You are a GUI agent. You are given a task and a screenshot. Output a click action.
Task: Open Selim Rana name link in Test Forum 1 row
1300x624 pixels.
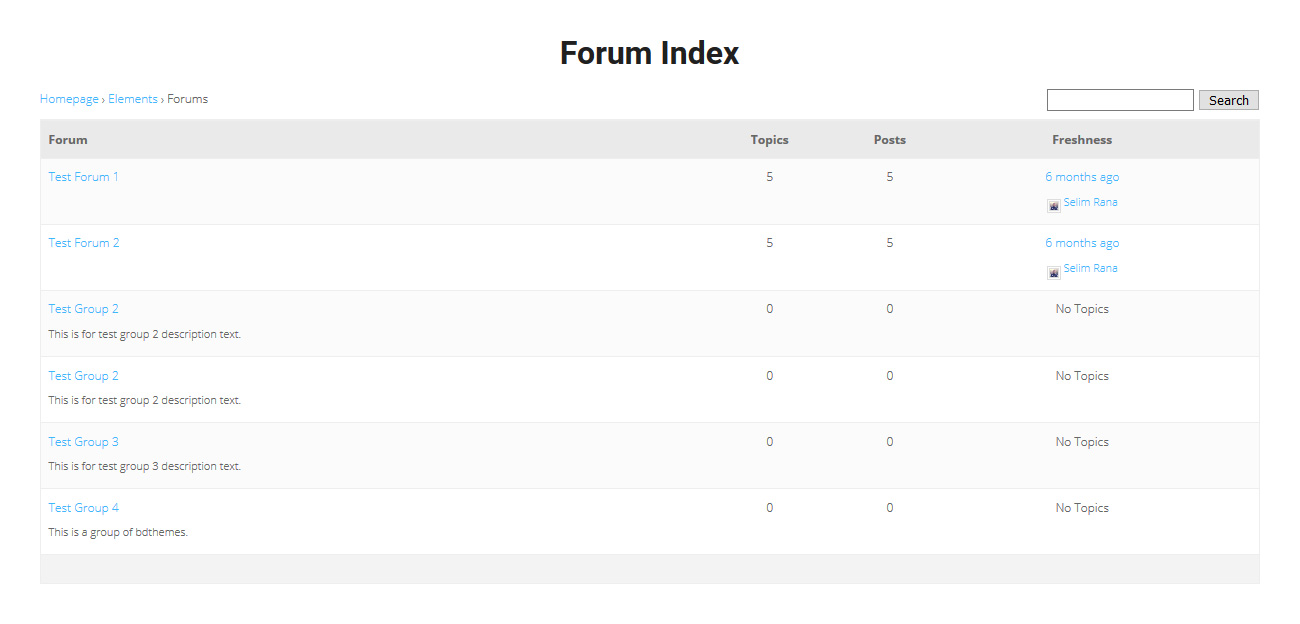click(1090, 202)
